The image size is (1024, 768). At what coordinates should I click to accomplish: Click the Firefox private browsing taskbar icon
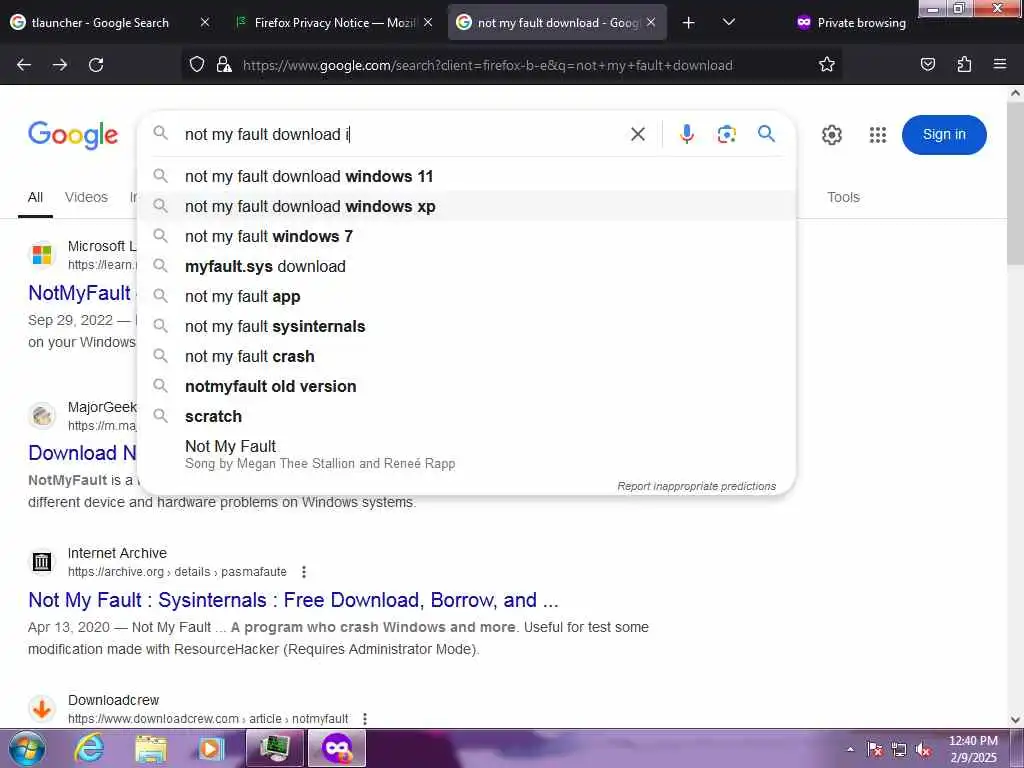(337, 748)
